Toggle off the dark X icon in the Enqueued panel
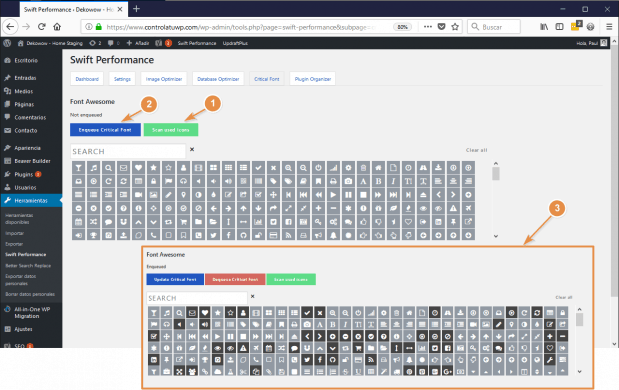 coord(319,313)
